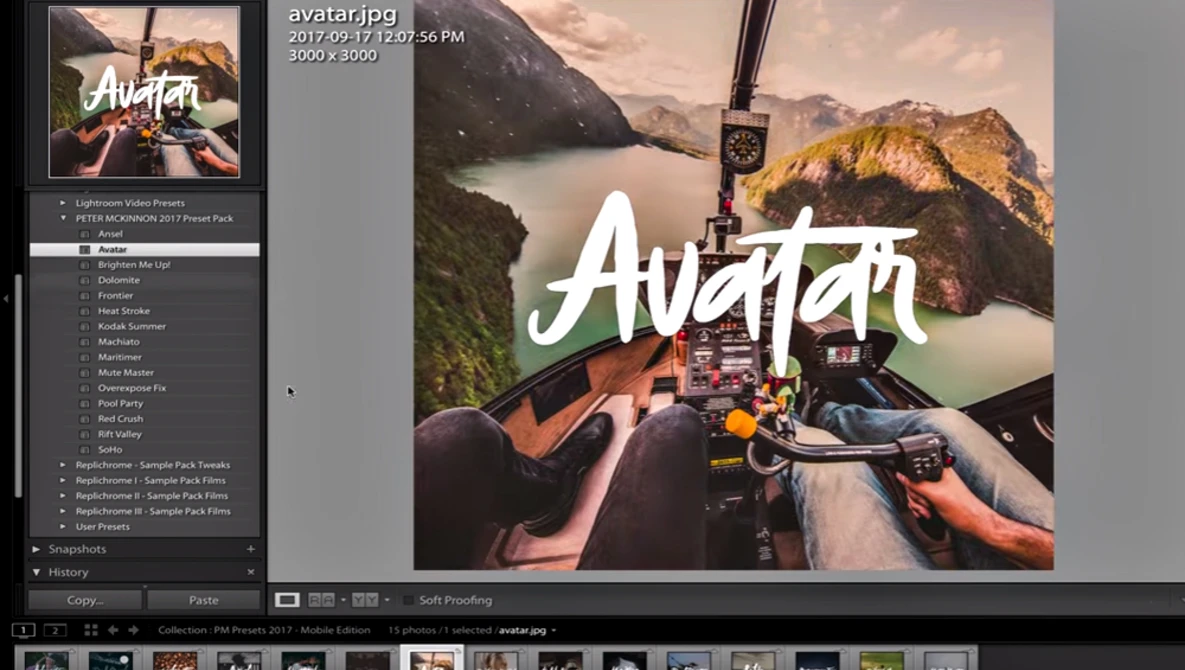Collapse PETER MCKINNON 2017 Preset Pack folder

tap(63, 218)
